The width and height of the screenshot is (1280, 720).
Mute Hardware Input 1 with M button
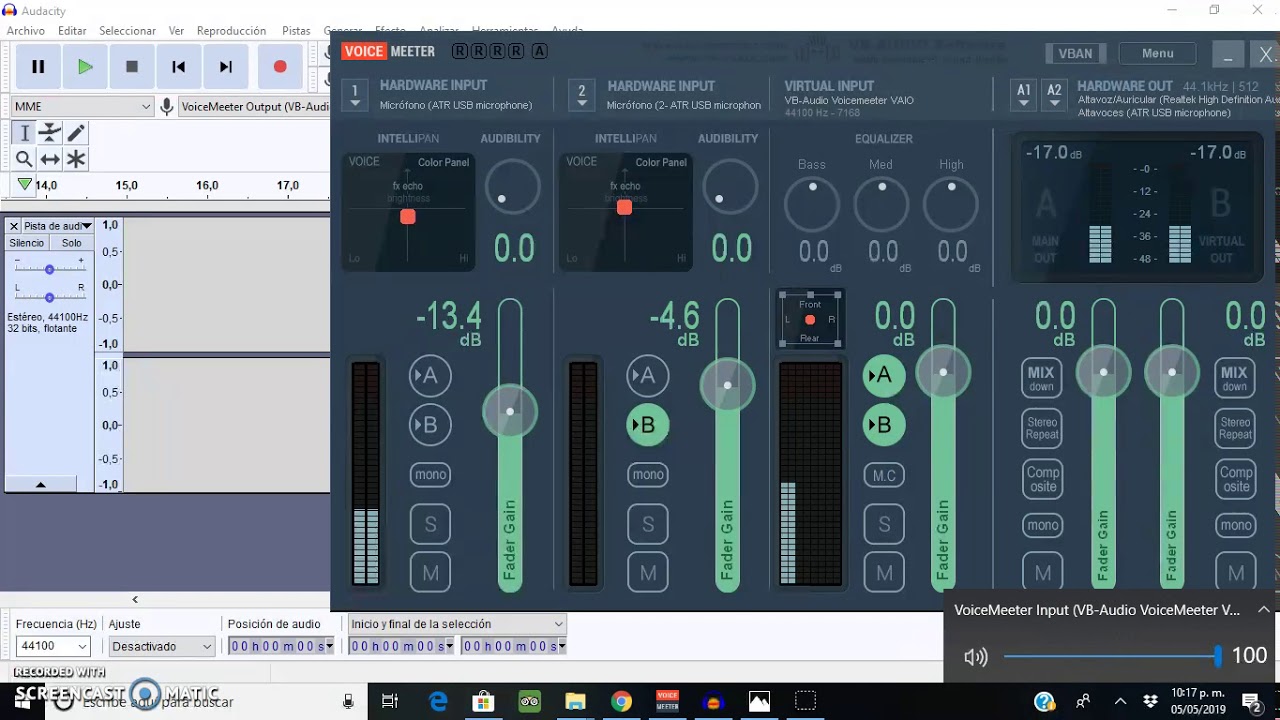431,573
